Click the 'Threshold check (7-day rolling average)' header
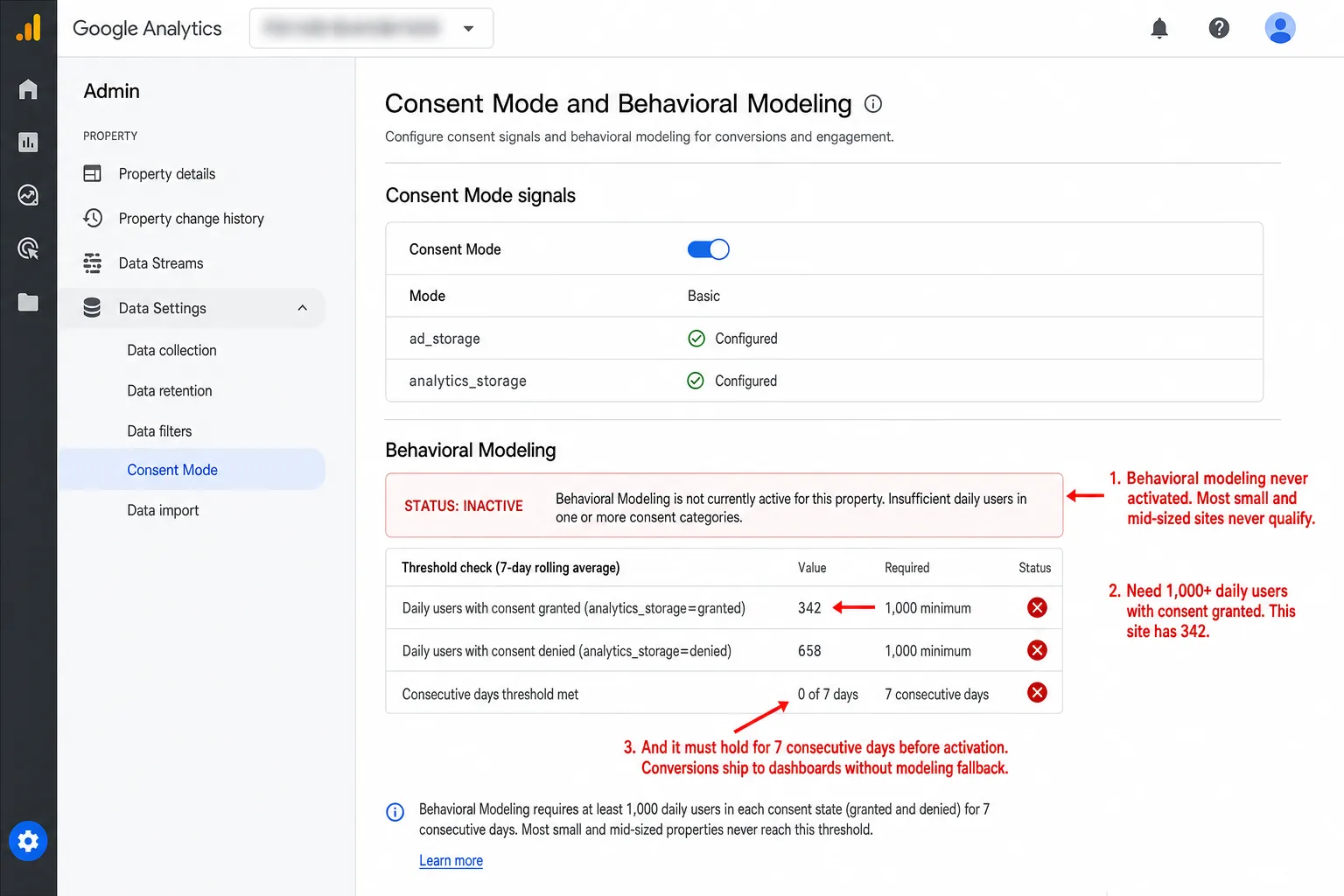This screenshot has width=1344, height=896. tap(510, 568)
